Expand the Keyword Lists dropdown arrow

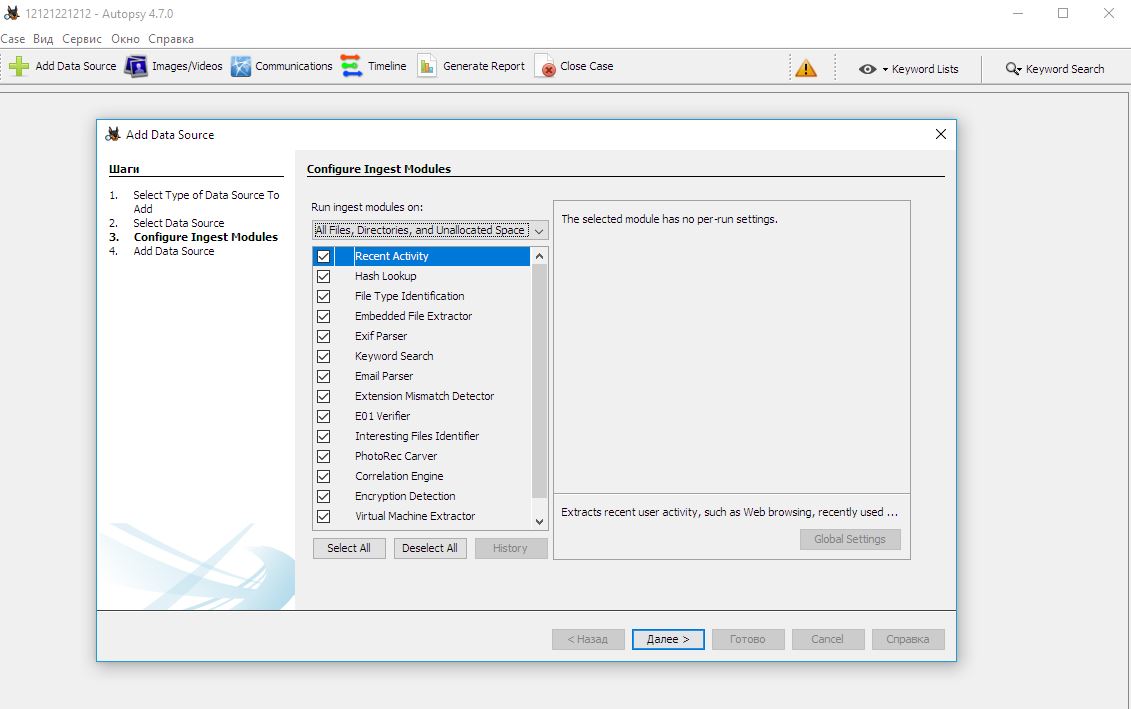click(885, 69)
